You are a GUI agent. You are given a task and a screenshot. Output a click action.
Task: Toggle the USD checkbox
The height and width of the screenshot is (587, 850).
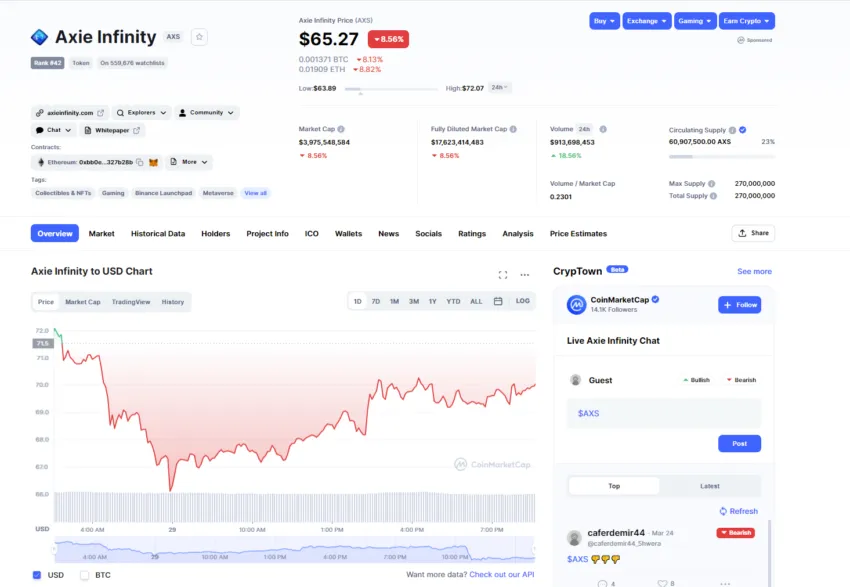click(37, 575)
